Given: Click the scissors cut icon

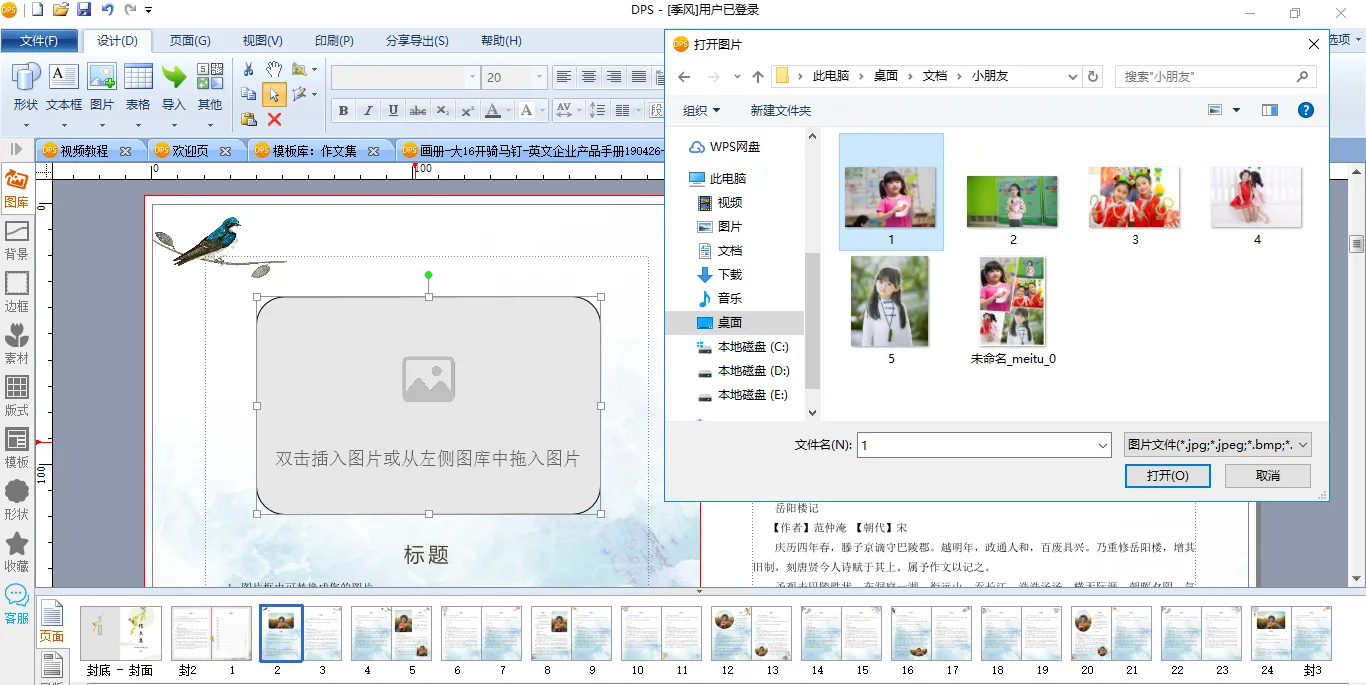Looking at the screenshot, I should tap(249, 70).
